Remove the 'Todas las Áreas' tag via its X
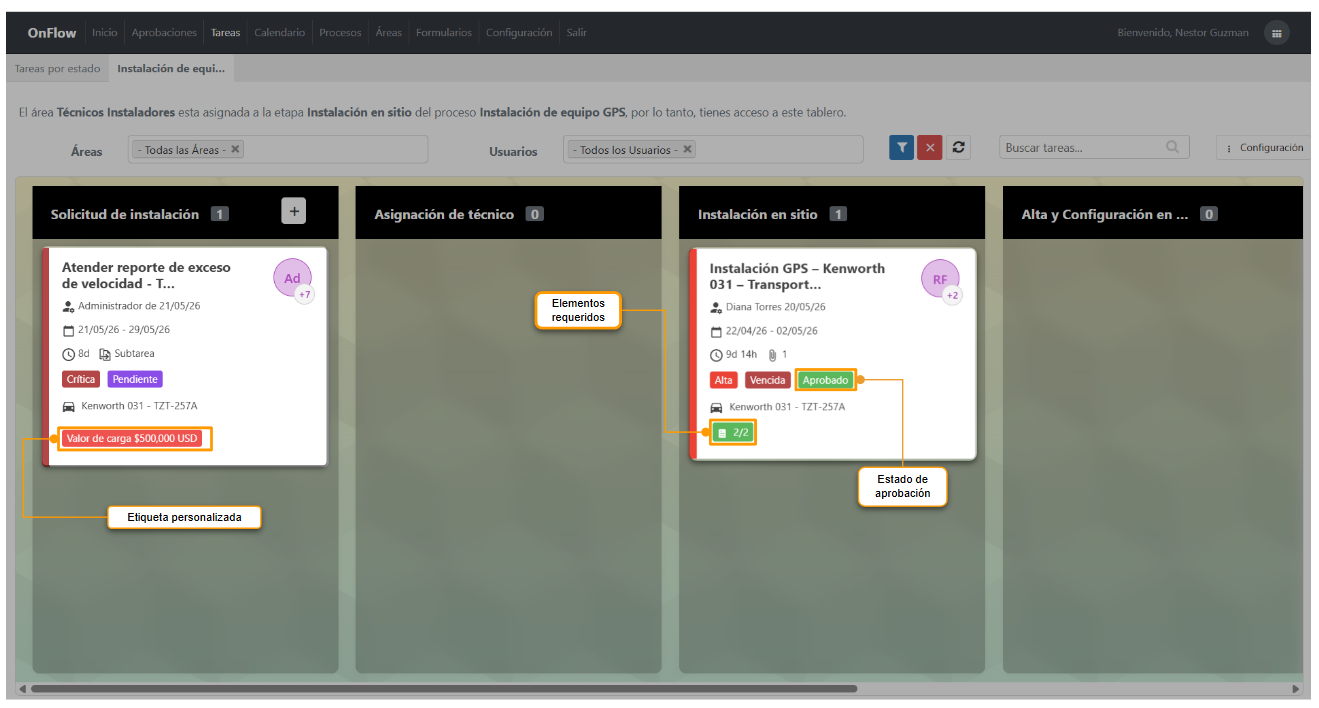This screenshot has height=708, width=1319. 235,149
